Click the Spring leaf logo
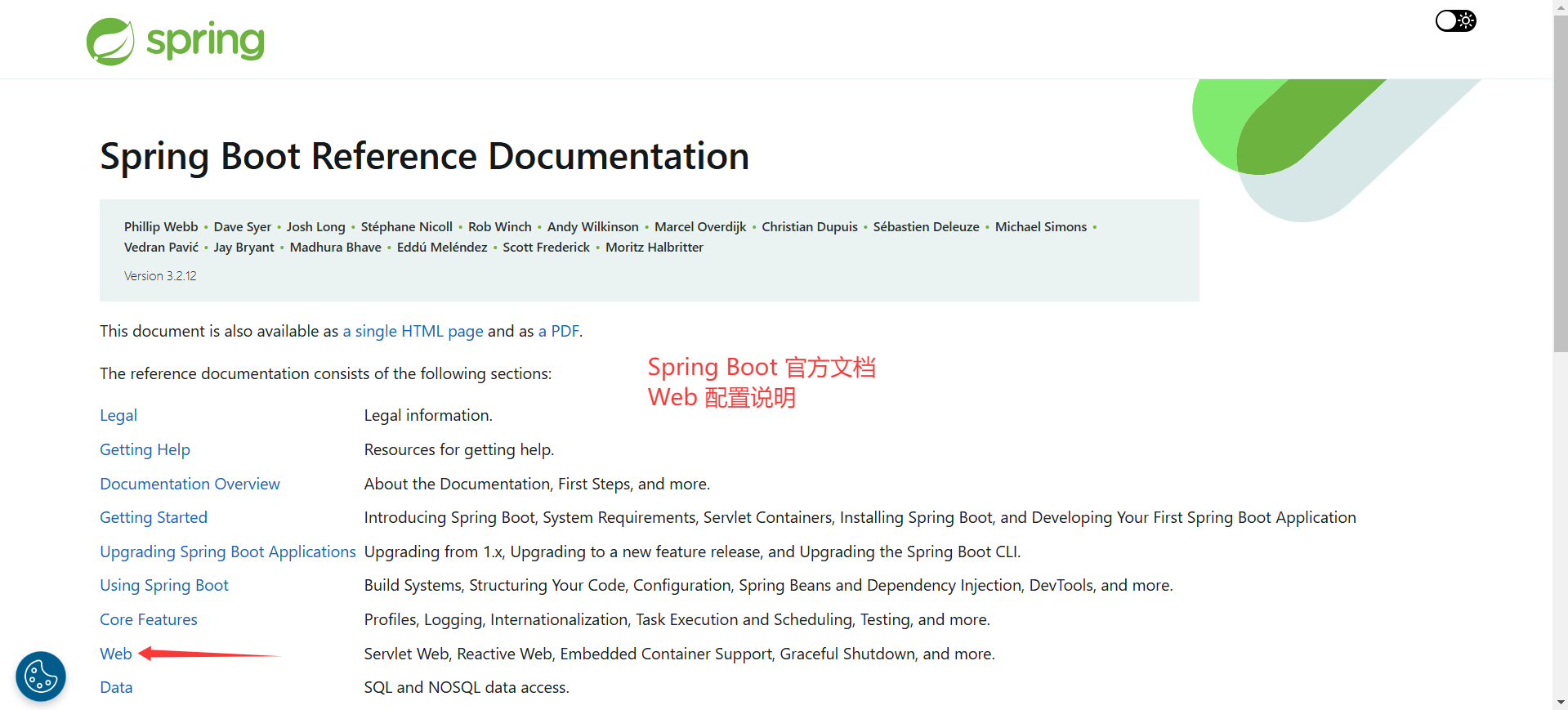Viewport: 1568px width, 710px height. 110,42
